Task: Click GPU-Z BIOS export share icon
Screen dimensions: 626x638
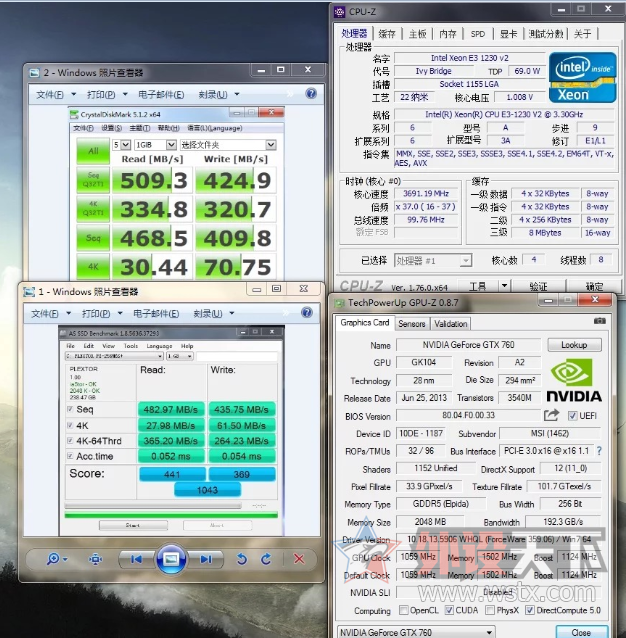Action: click(x=551, y=415)
